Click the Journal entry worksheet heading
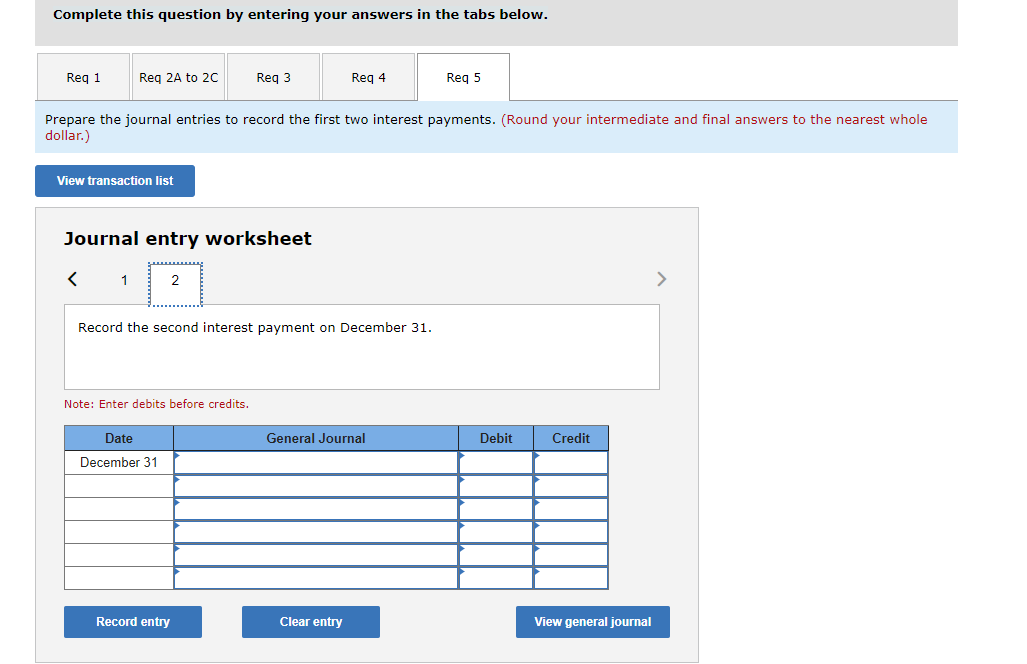Screen dimensions: 1027x664 (187, 238)
